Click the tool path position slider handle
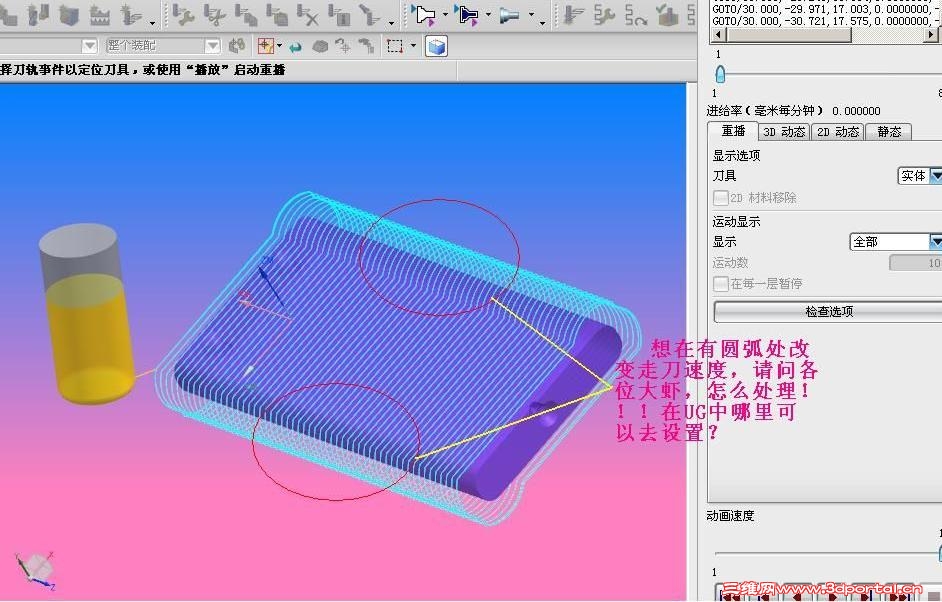942x602 pixels. tap(720, 74)
